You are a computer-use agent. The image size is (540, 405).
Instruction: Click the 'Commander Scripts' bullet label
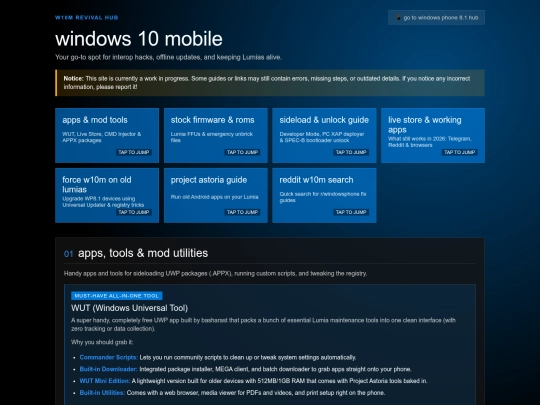point(108,357)
